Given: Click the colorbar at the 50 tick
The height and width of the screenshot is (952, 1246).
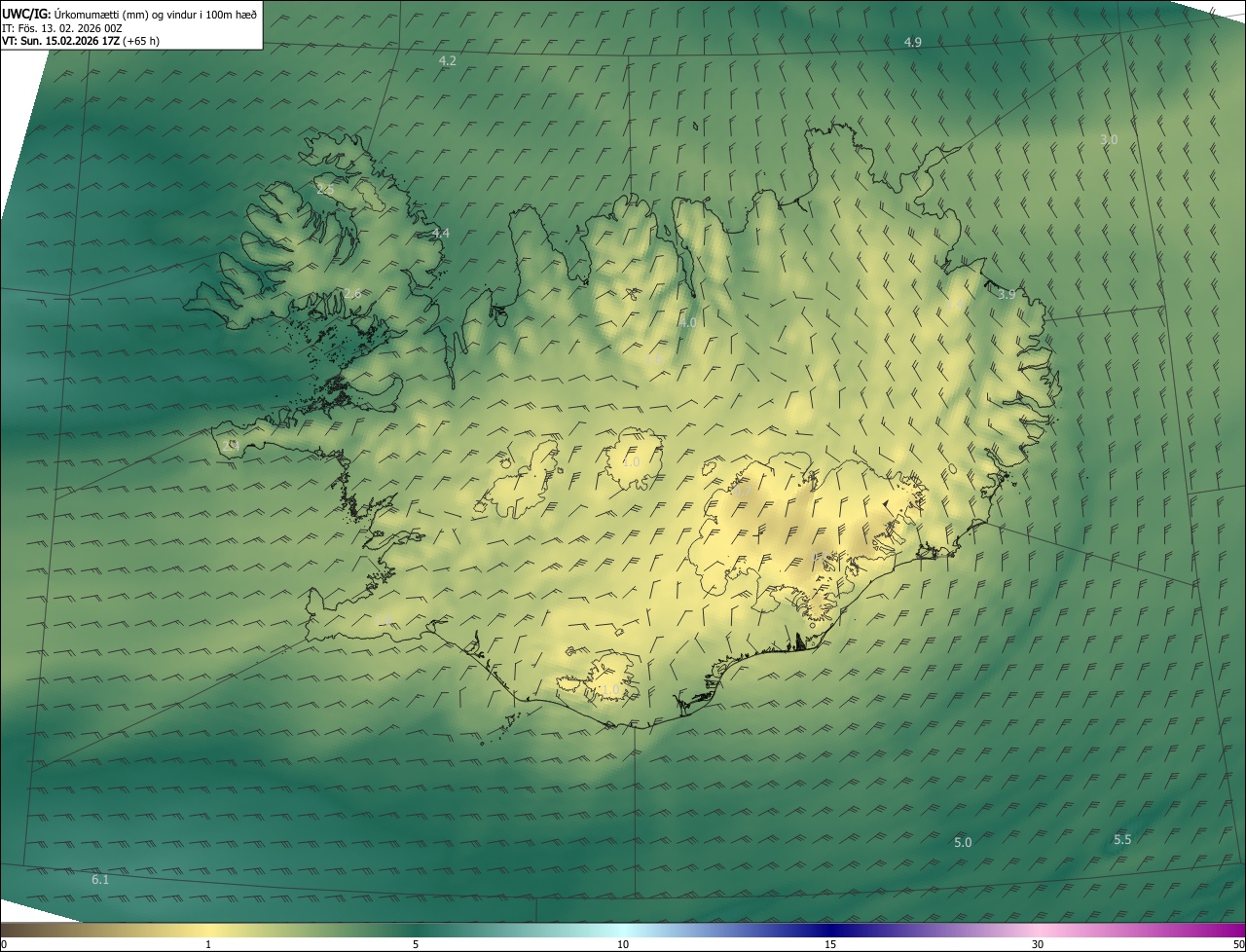Looking at the screenshot, I should click(1239, 944).
